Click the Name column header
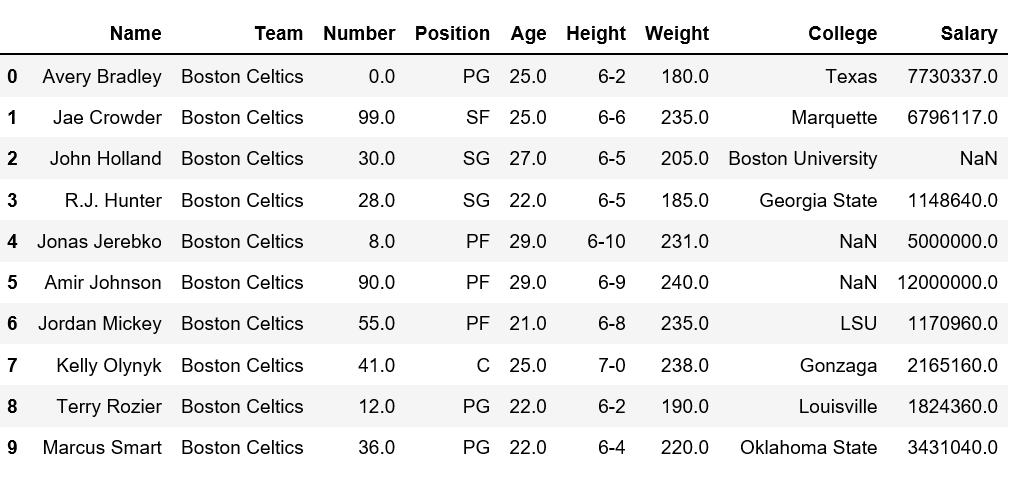This screenshot has width=1014, height=487. pyautogui.click(x=135, y=33)
